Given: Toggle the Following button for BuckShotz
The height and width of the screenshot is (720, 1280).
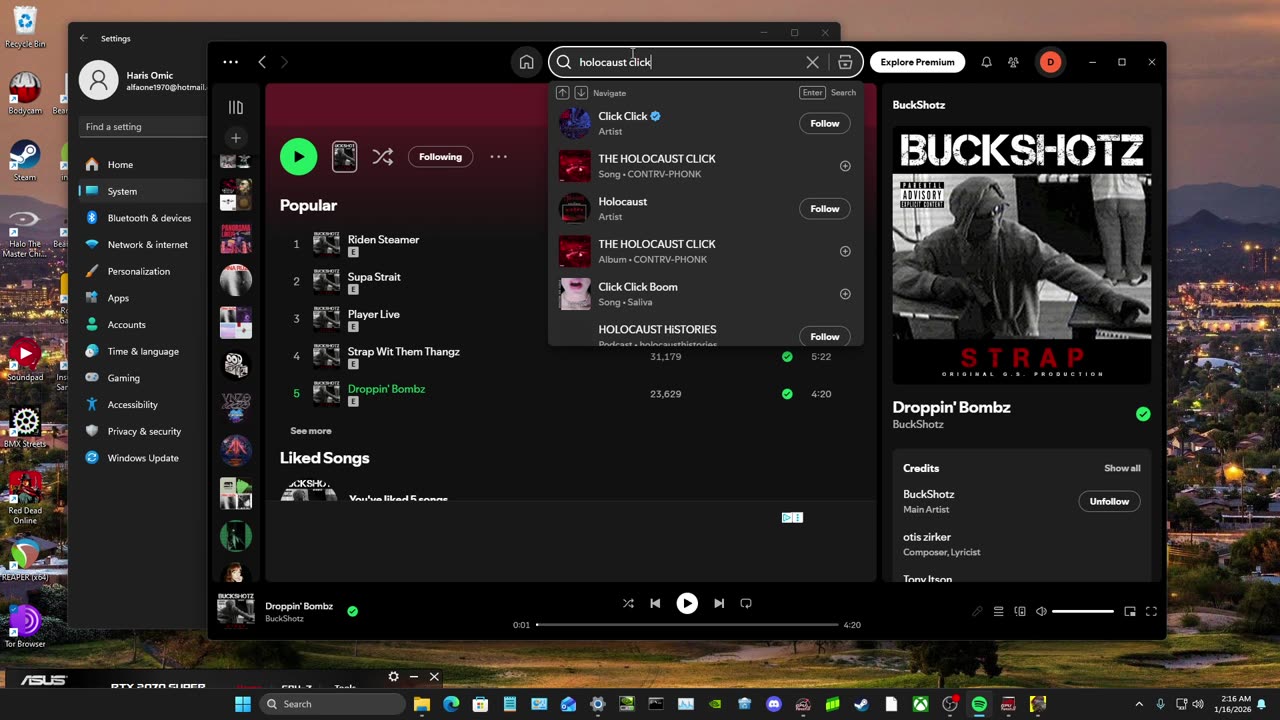Looking at the screenshot, I should 440,157.
